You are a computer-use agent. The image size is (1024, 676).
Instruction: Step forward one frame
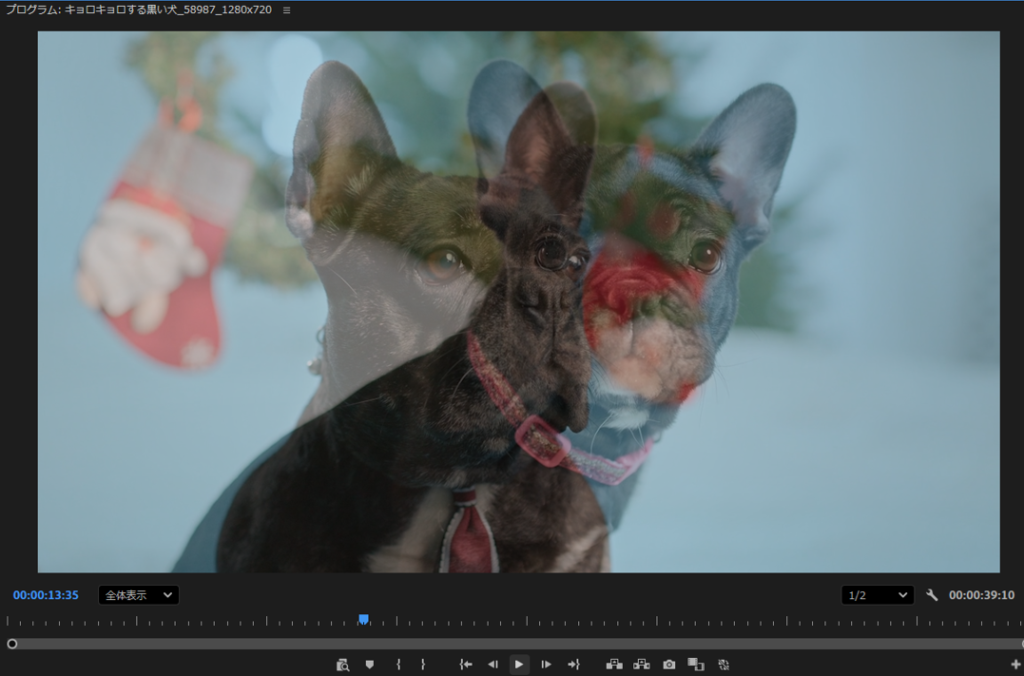[546, 664]
